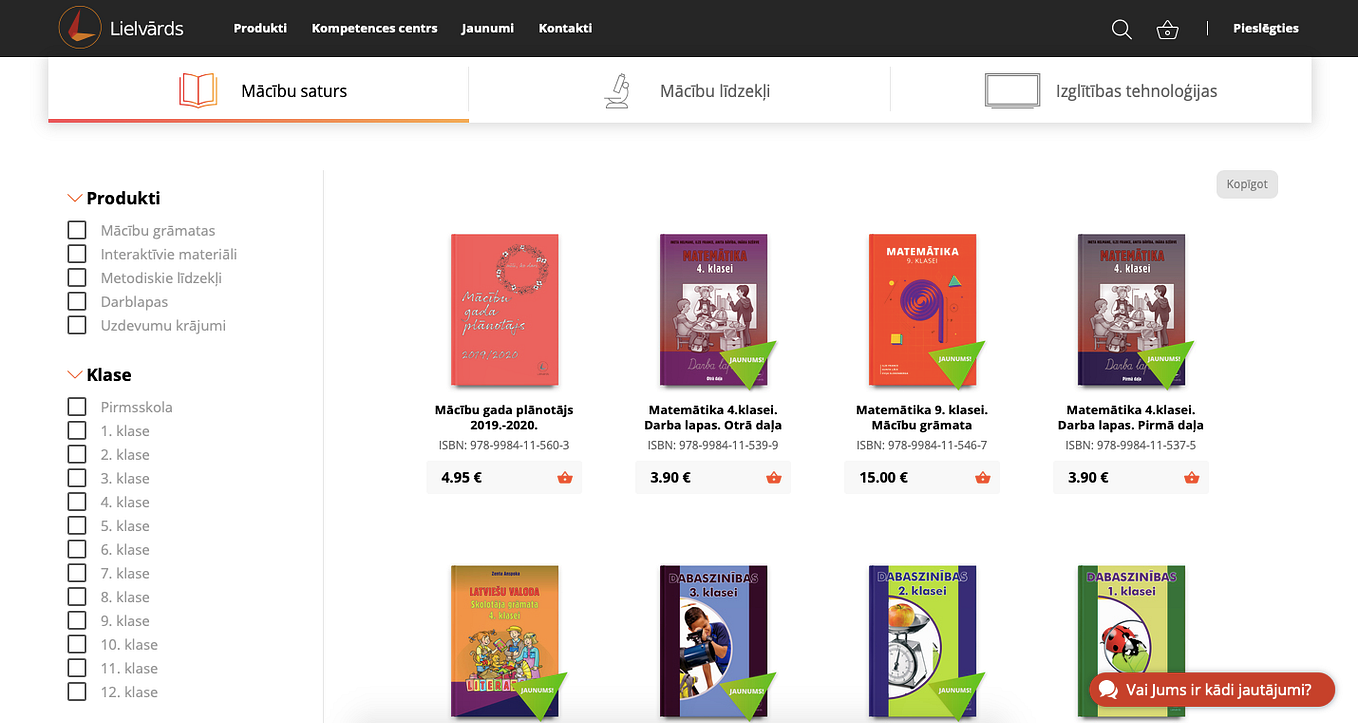The image size is (1358, 723).
Task: Open the Kompetences centrs menu
Action: click(x=374, y=28)
